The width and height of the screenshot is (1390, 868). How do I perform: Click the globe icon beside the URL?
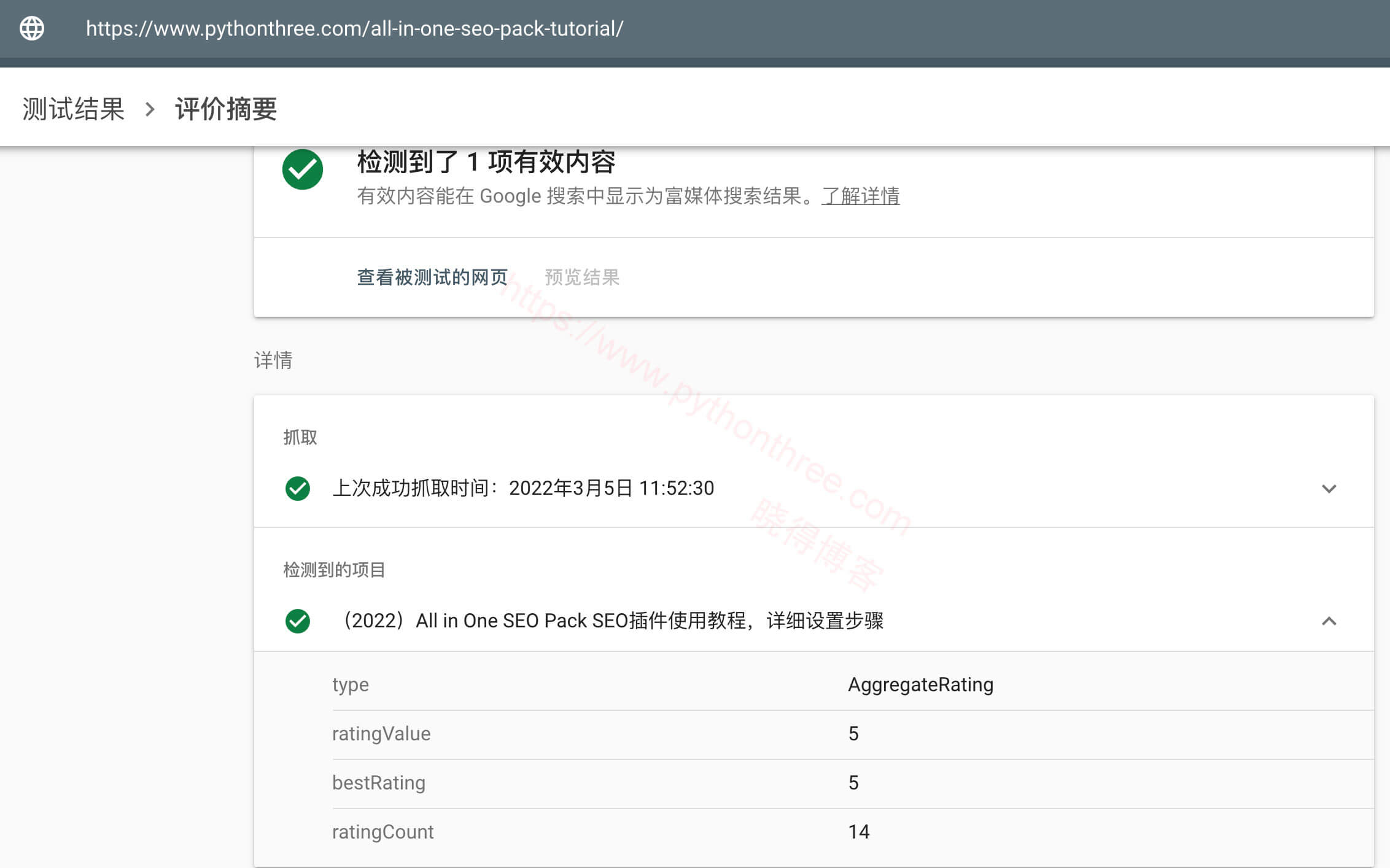32,28
